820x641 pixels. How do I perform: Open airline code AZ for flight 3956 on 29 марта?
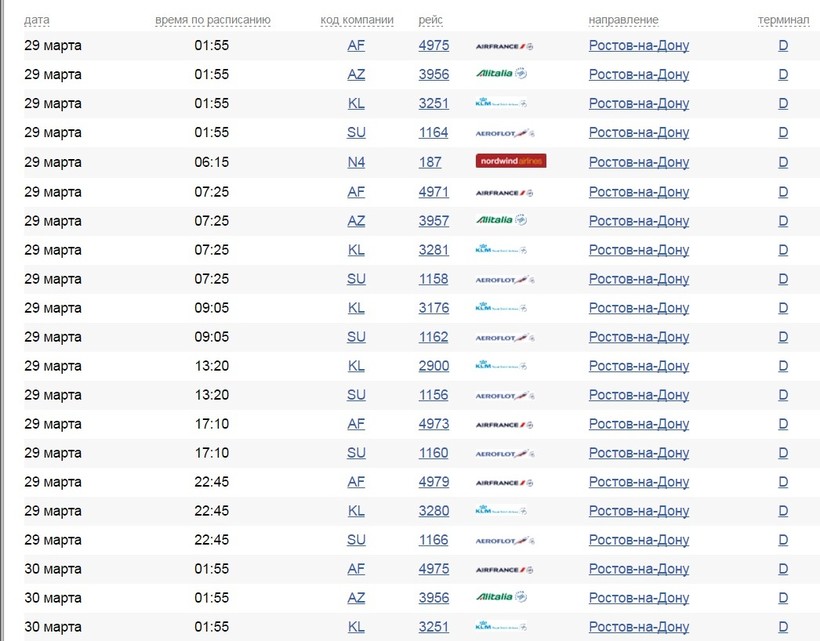(356, 74)
